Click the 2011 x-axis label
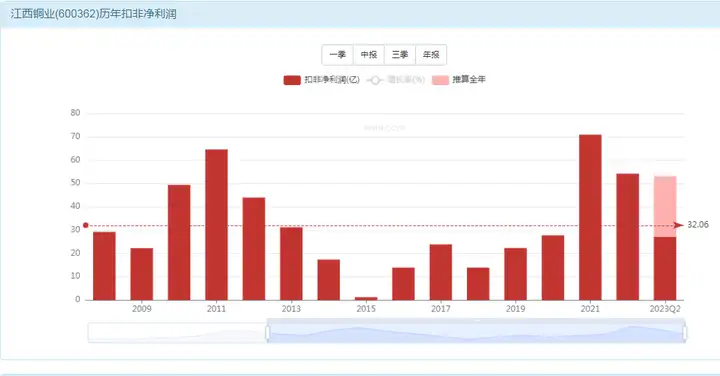Screen dimensions: 720x376 [216, 309]
